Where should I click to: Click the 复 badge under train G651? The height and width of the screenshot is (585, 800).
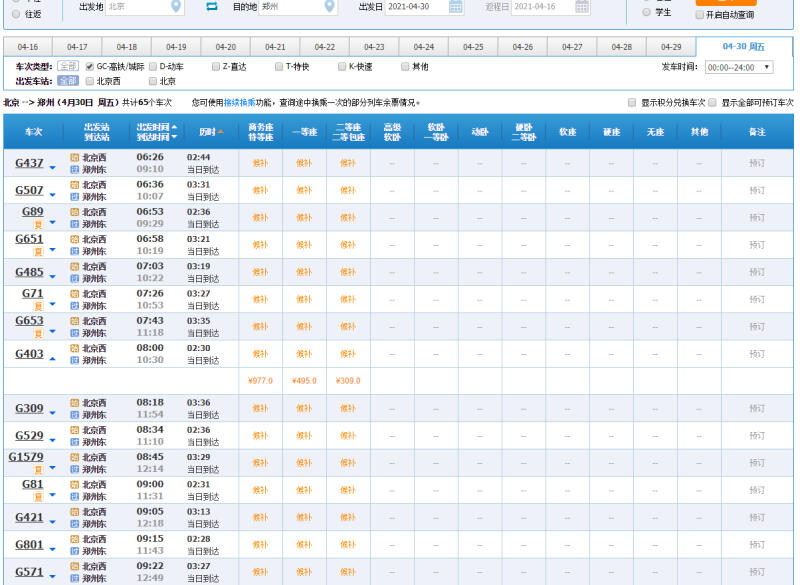(x=39, y=252)
